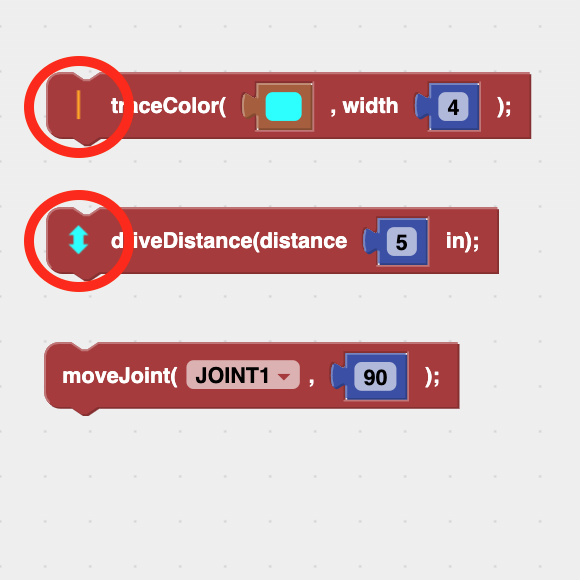
Task: Click the closing ');' of traceColor block
Action: tap(504, 107)
